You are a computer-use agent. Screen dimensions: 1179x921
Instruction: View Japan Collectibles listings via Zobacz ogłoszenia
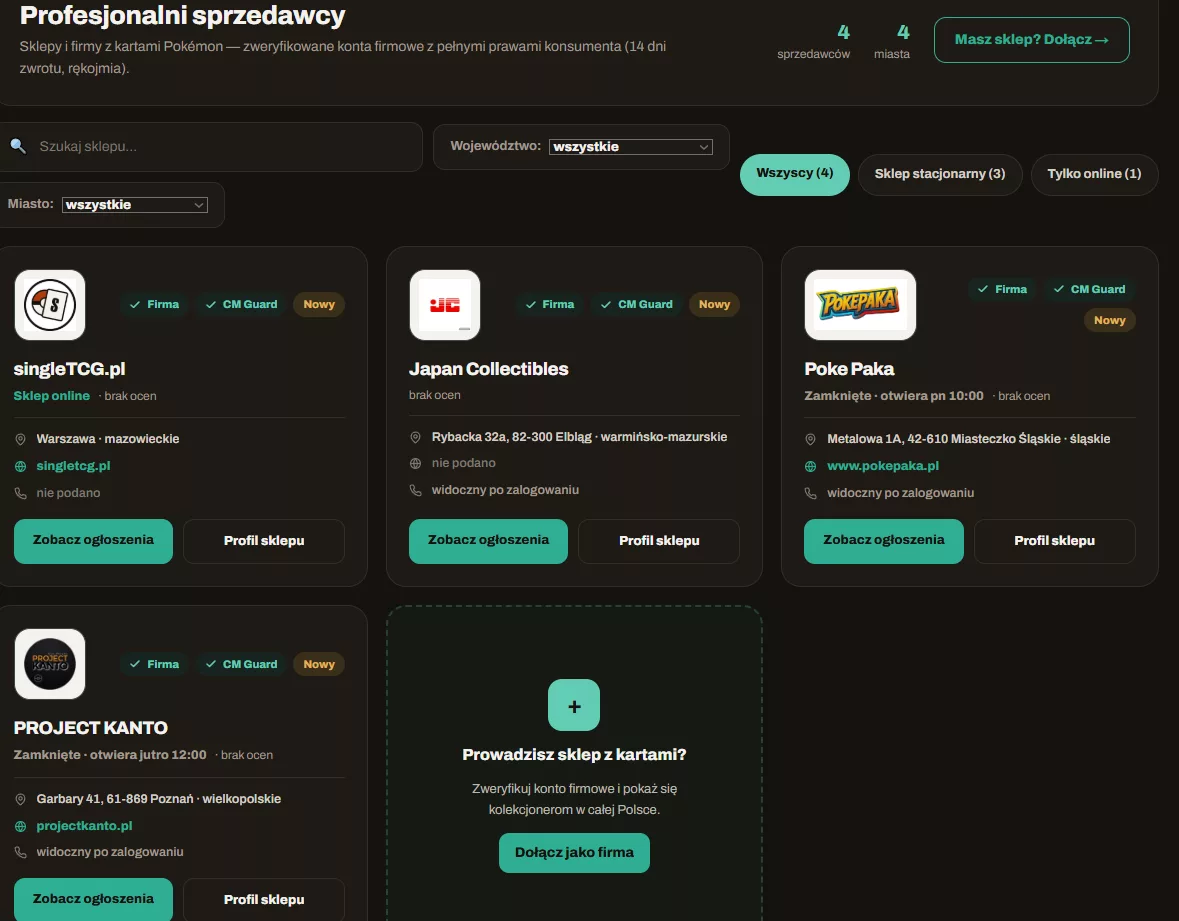(x=488, y=541)
